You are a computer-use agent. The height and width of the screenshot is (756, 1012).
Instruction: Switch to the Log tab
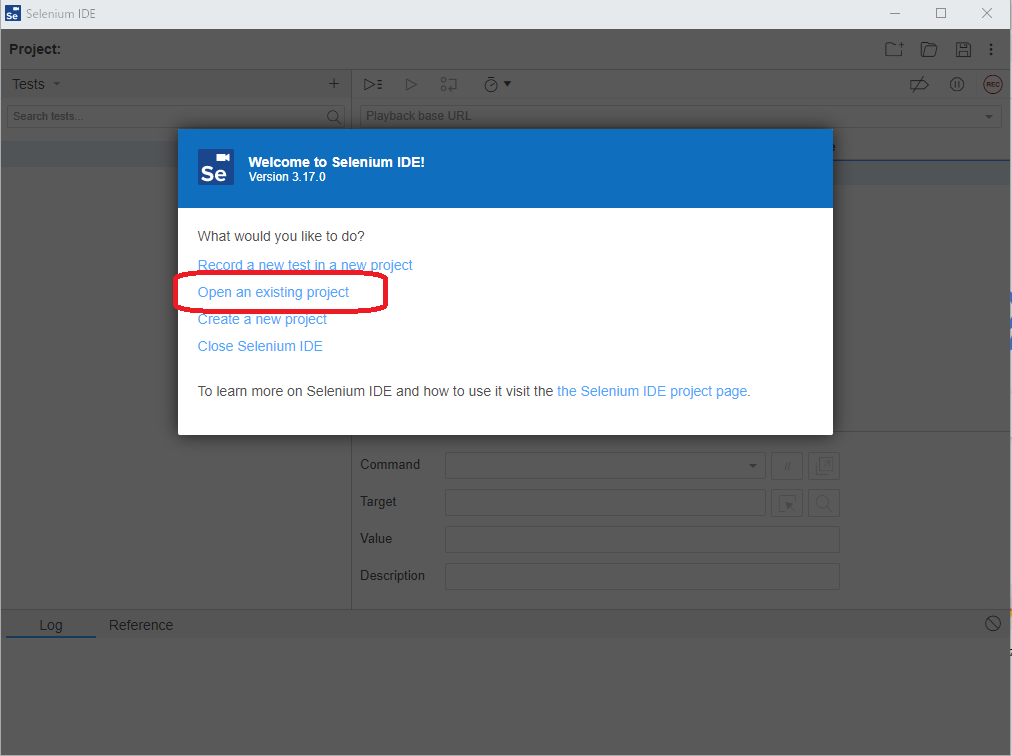pos(51,625)
